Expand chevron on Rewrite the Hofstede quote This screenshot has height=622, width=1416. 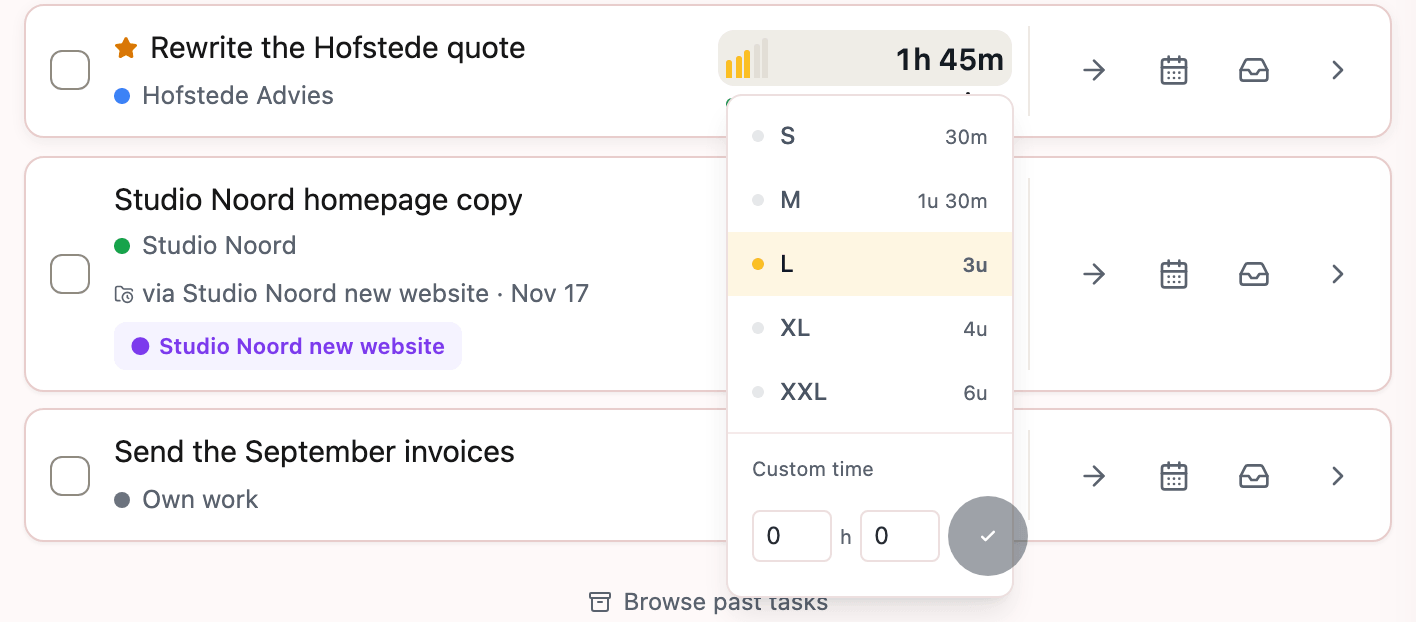(x=1338, y=70)
